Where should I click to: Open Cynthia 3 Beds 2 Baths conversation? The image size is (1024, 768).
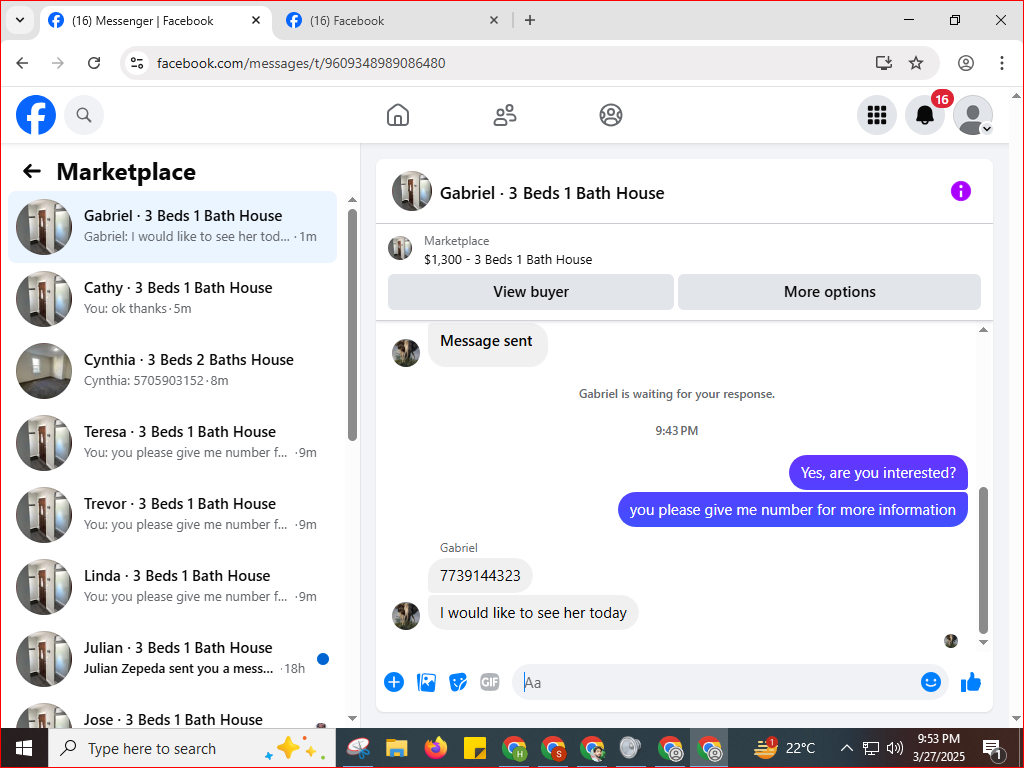point(172,370)
